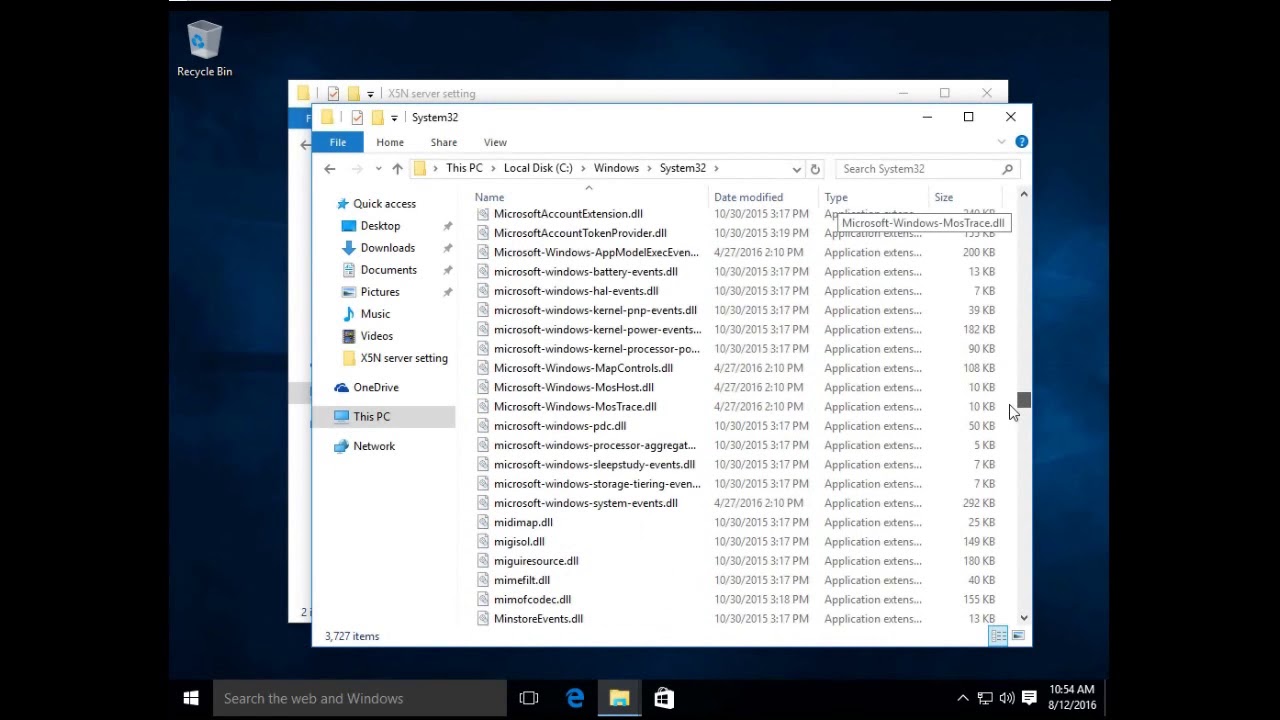Select Microsoft-Windows-MapControls.dll file
Screen dimensions: 1280x720
coord(583,368)
